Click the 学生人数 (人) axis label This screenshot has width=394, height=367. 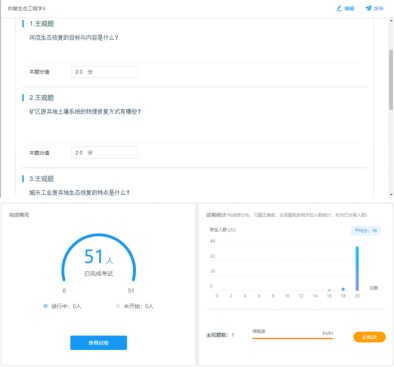(x=222, y=230)
